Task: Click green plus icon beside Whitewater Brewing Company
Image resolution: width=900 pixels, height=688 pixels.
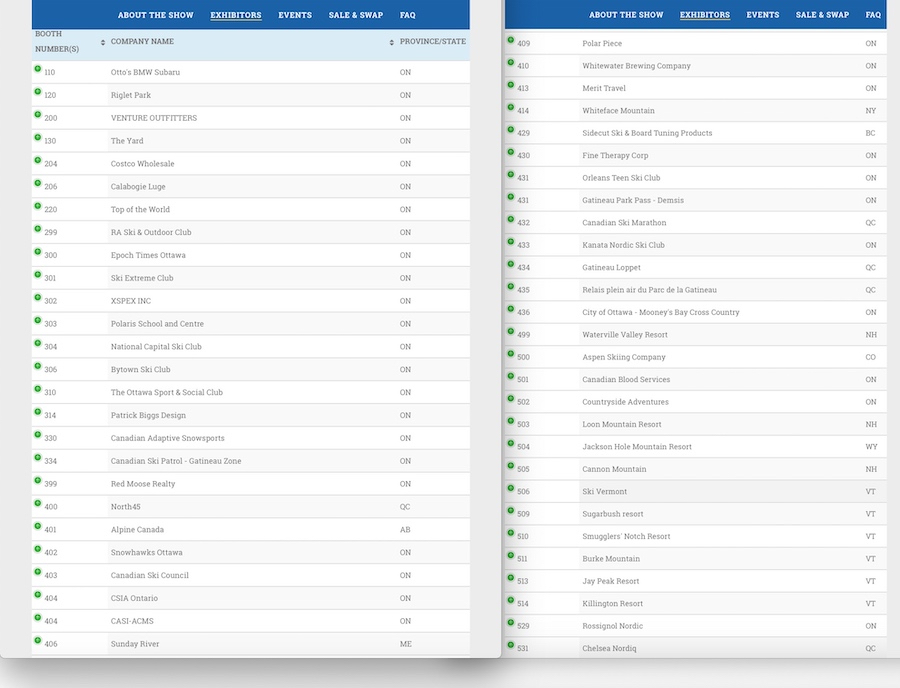Action: tap(511, 63)
